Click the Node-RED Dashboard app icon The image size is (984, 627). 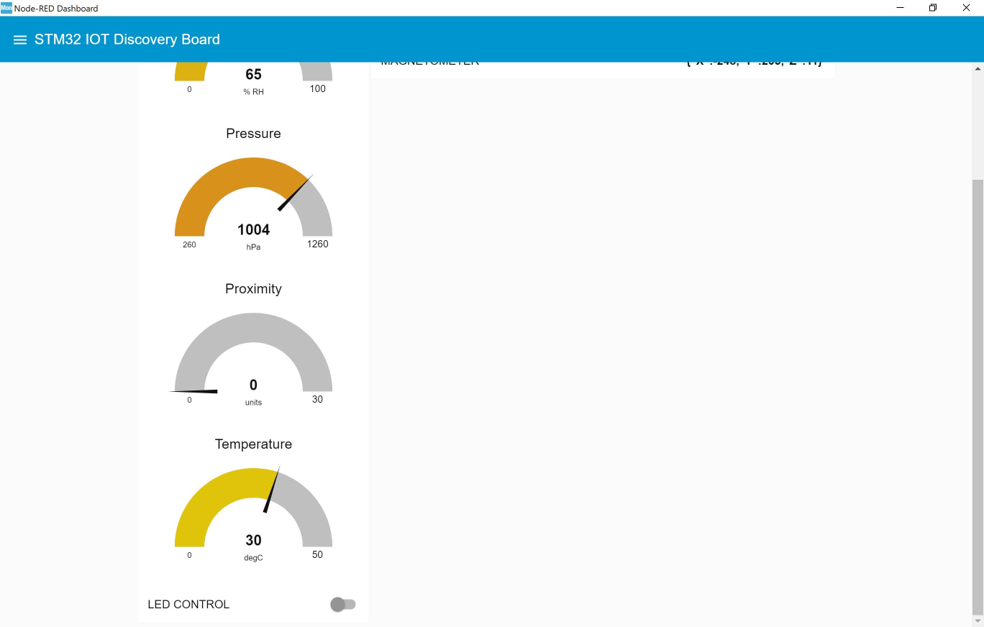tap(6, 8)
